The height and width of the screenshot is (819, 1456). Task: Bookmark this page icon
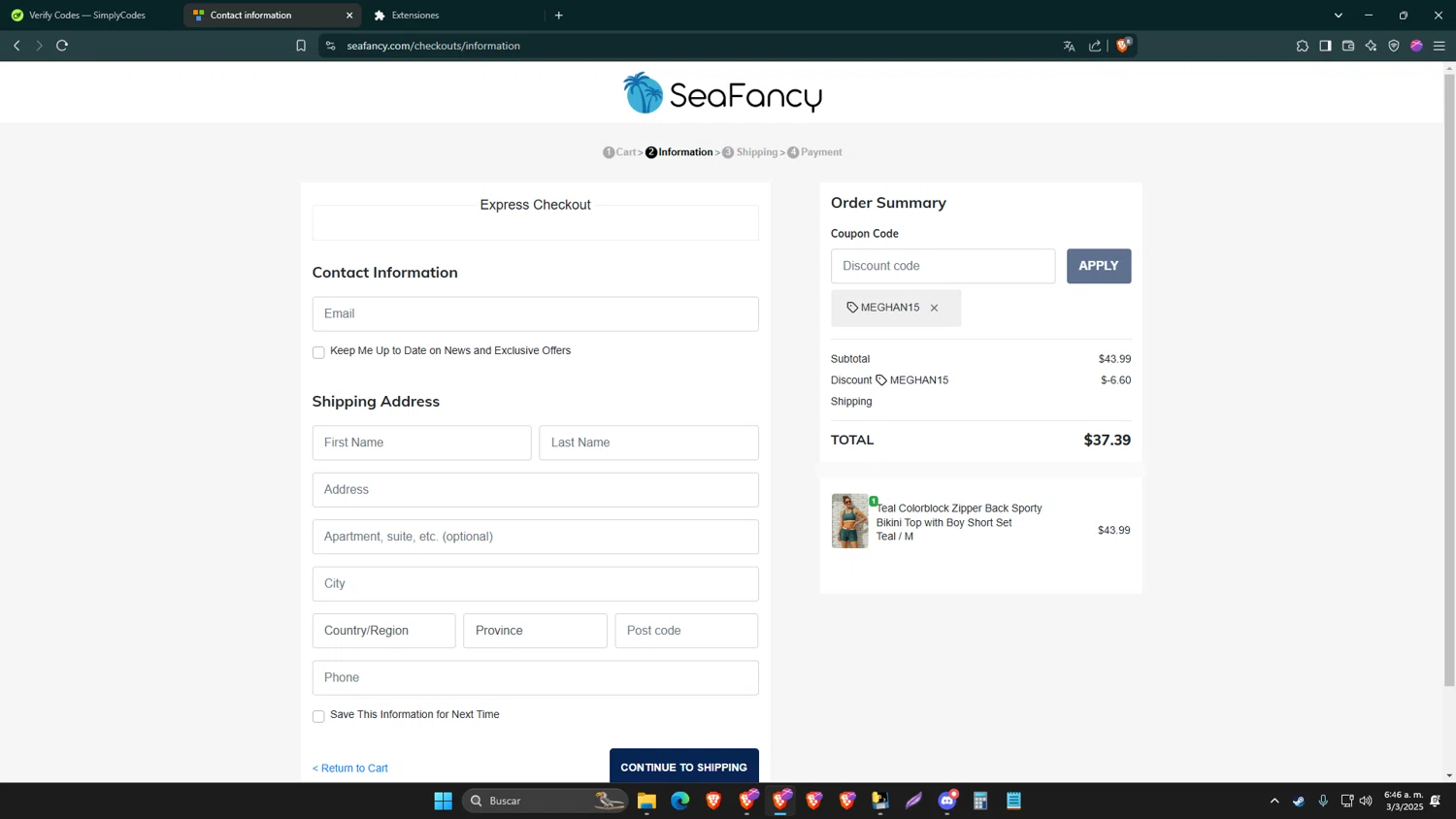[x=301, y=46]
